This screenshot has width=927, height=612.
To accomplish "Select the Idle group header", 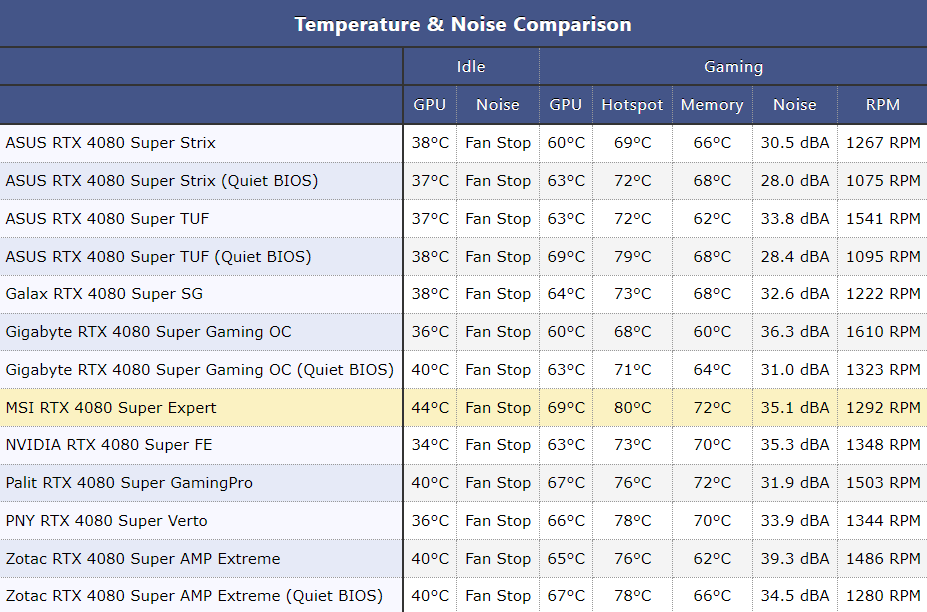I will [471, 67].
